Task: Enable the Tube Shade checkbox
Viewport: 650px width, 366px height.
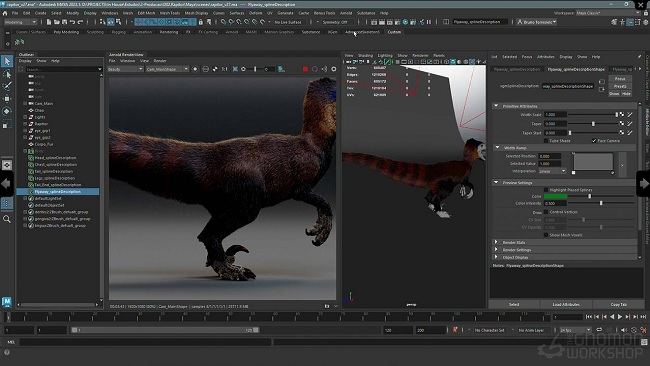Action: coord(546,141)
